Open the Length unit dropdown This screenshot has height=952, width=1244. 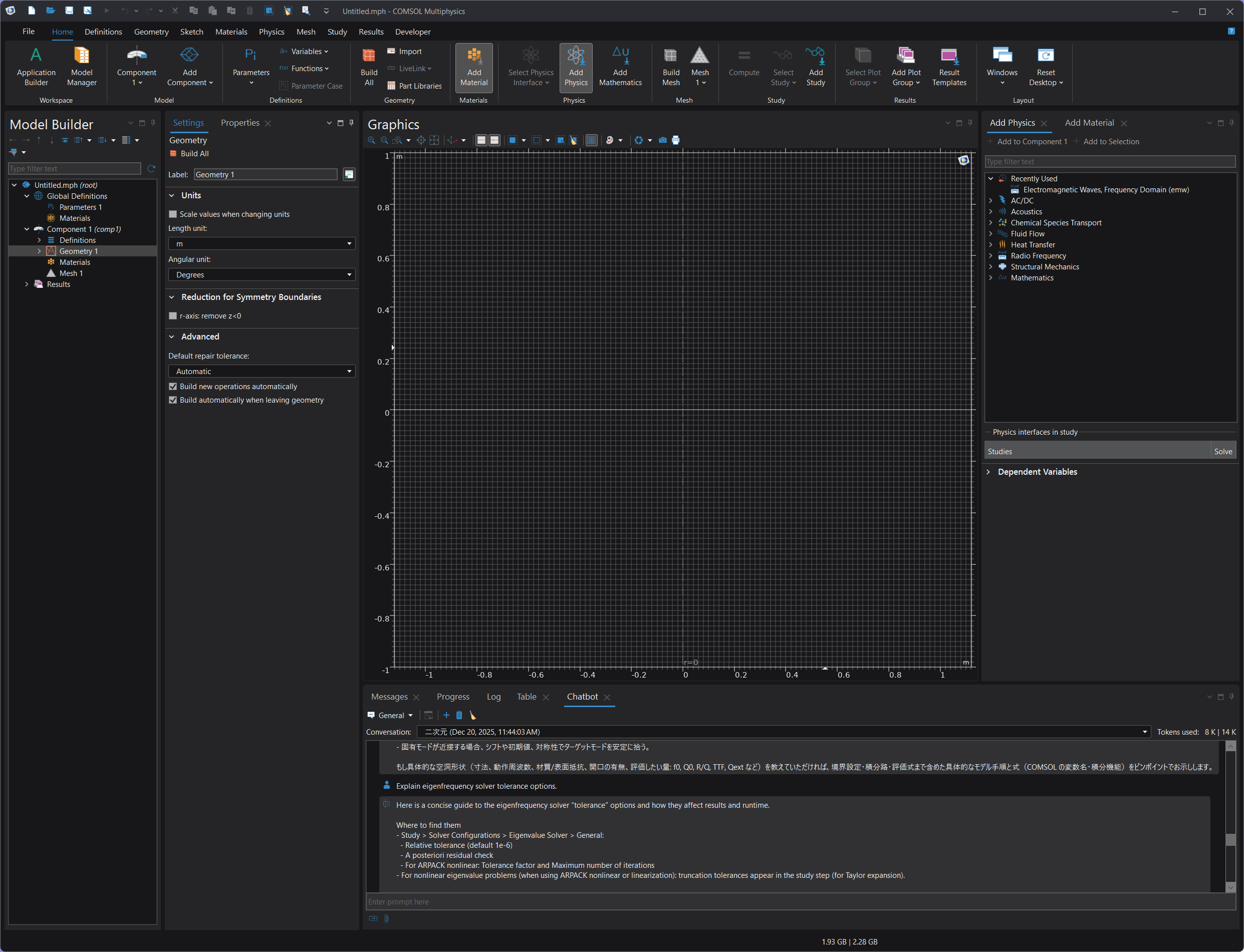coord(262,244)
